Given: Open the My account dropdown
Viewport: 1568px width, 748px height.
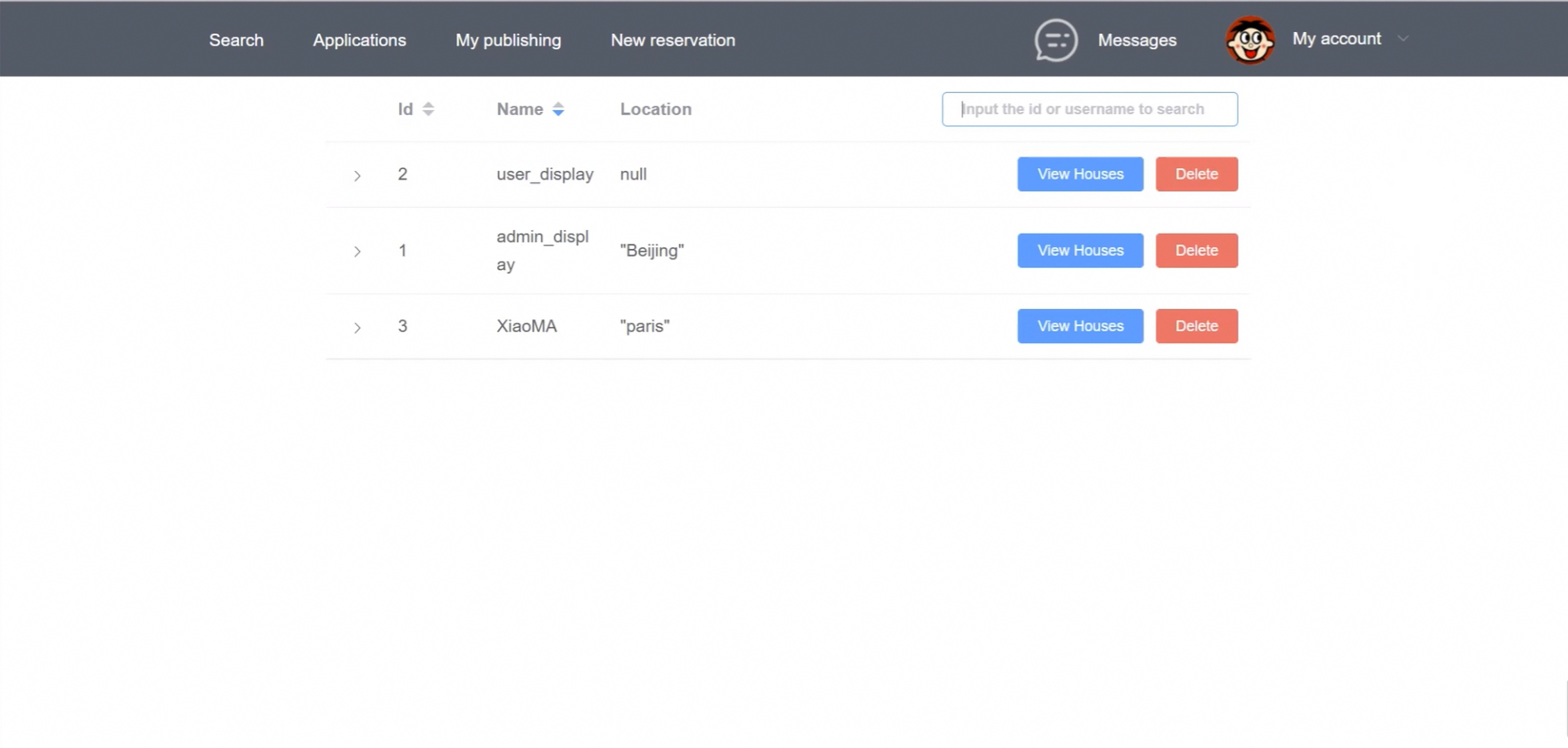Looking at the screenshot, I should point(1337,38).
